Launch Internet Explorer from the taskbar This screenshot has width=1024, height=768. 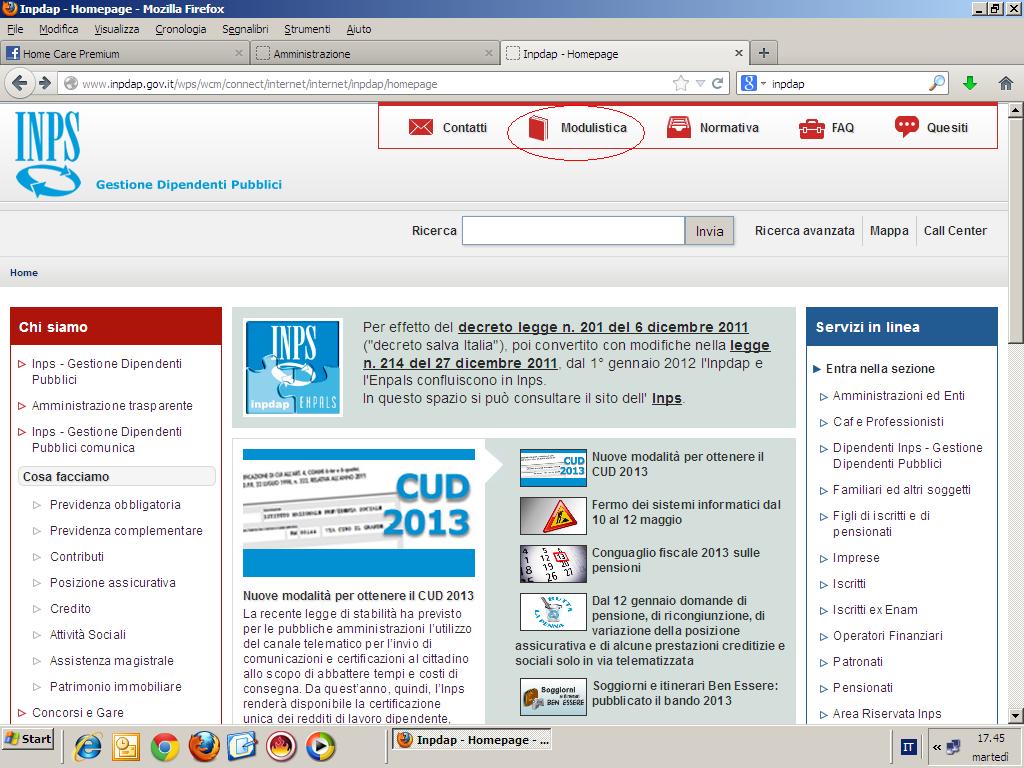click(87, 746)
